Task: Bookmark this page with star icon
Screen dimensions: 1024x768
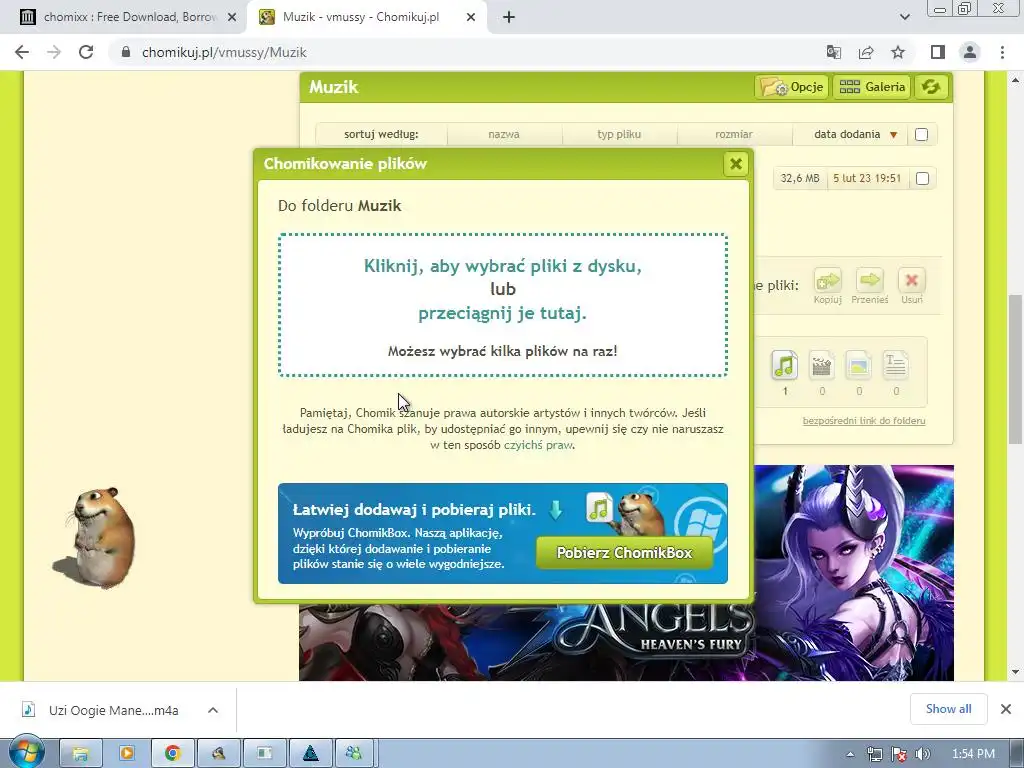Action: 898,52
